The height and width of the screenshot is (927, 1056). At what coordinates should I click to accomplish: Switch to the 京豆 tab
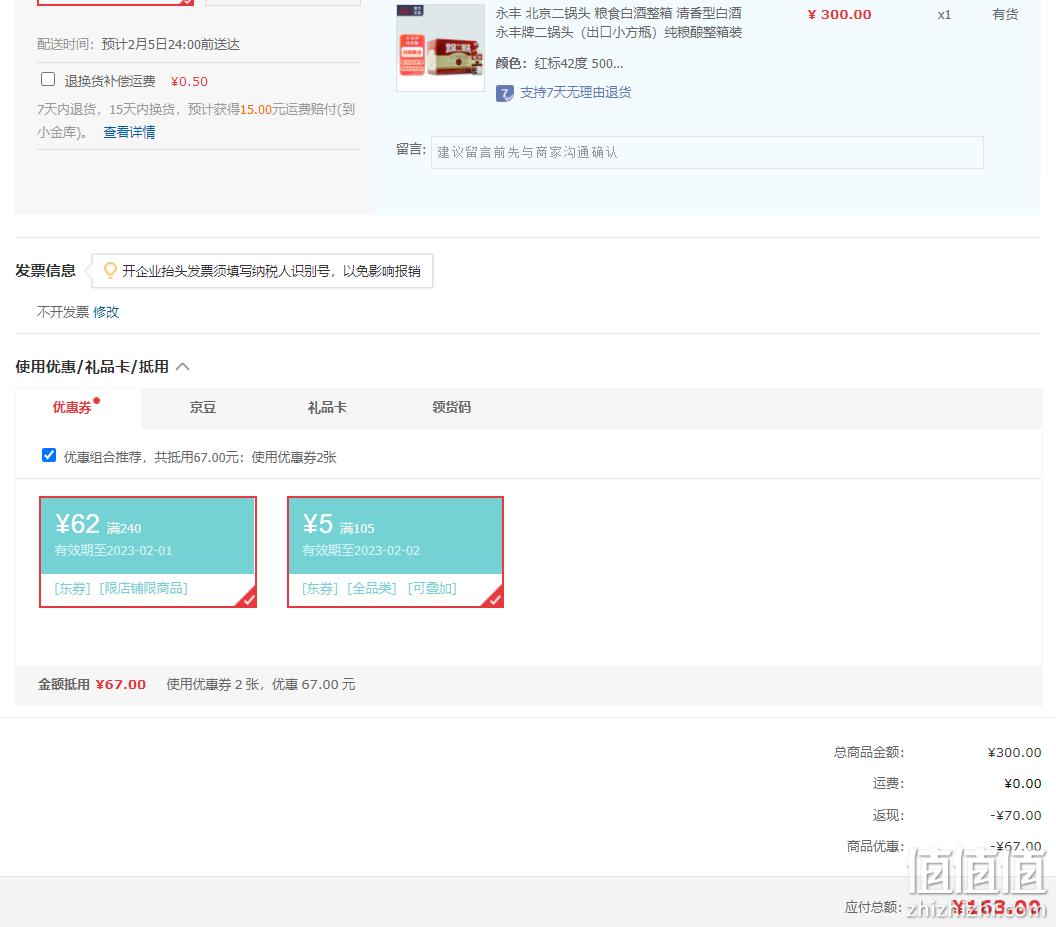tap(203, 408)
